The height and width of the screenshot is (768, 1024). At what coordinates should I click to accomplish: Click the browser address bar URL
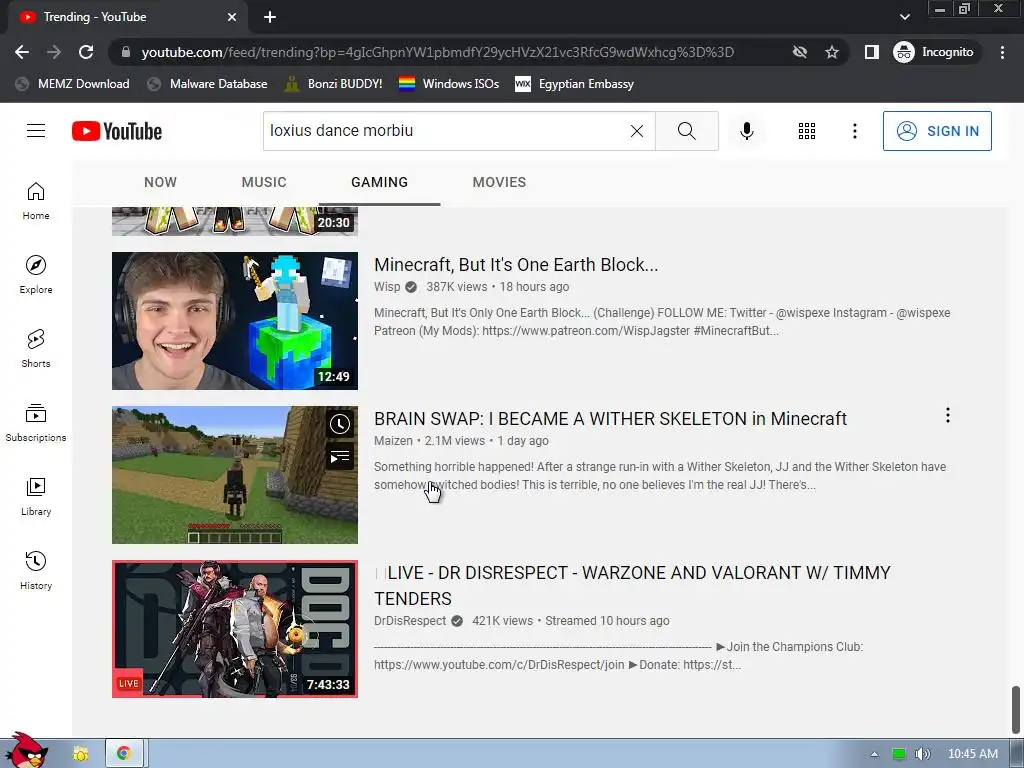[x=438, y=52]
